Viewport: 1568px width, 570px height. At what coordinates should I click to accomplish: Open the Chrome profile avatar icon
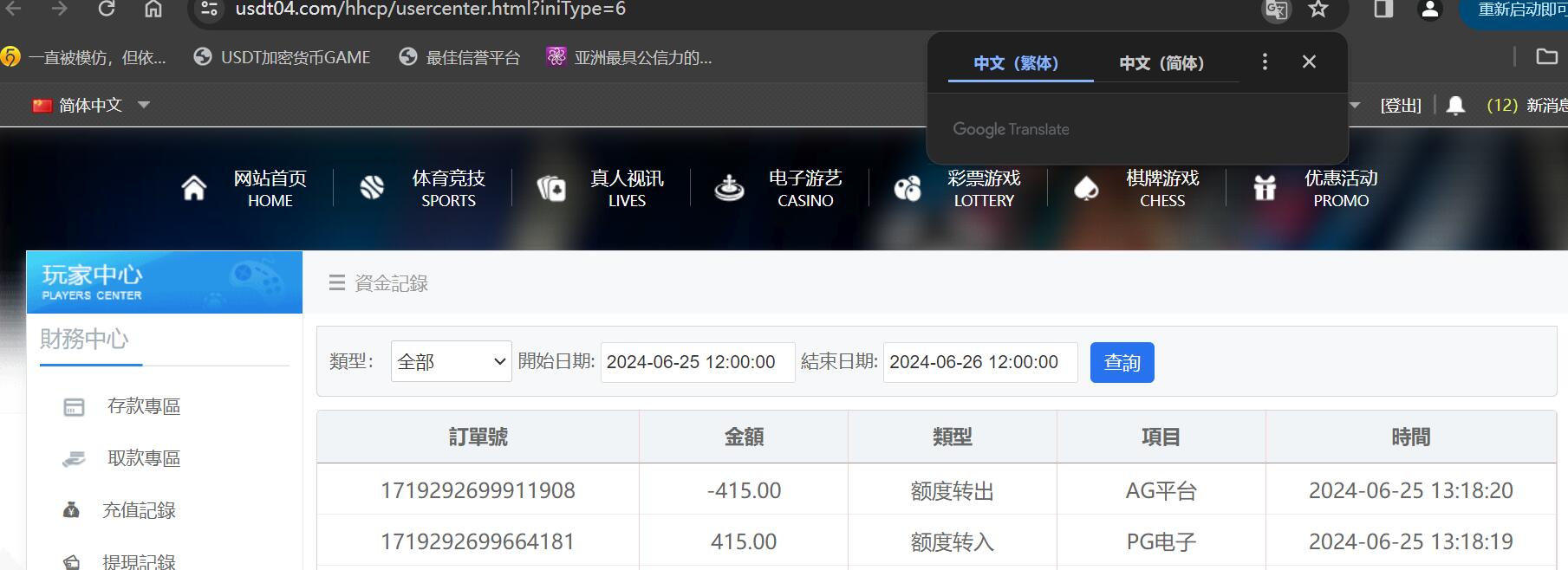point(1430,10)
